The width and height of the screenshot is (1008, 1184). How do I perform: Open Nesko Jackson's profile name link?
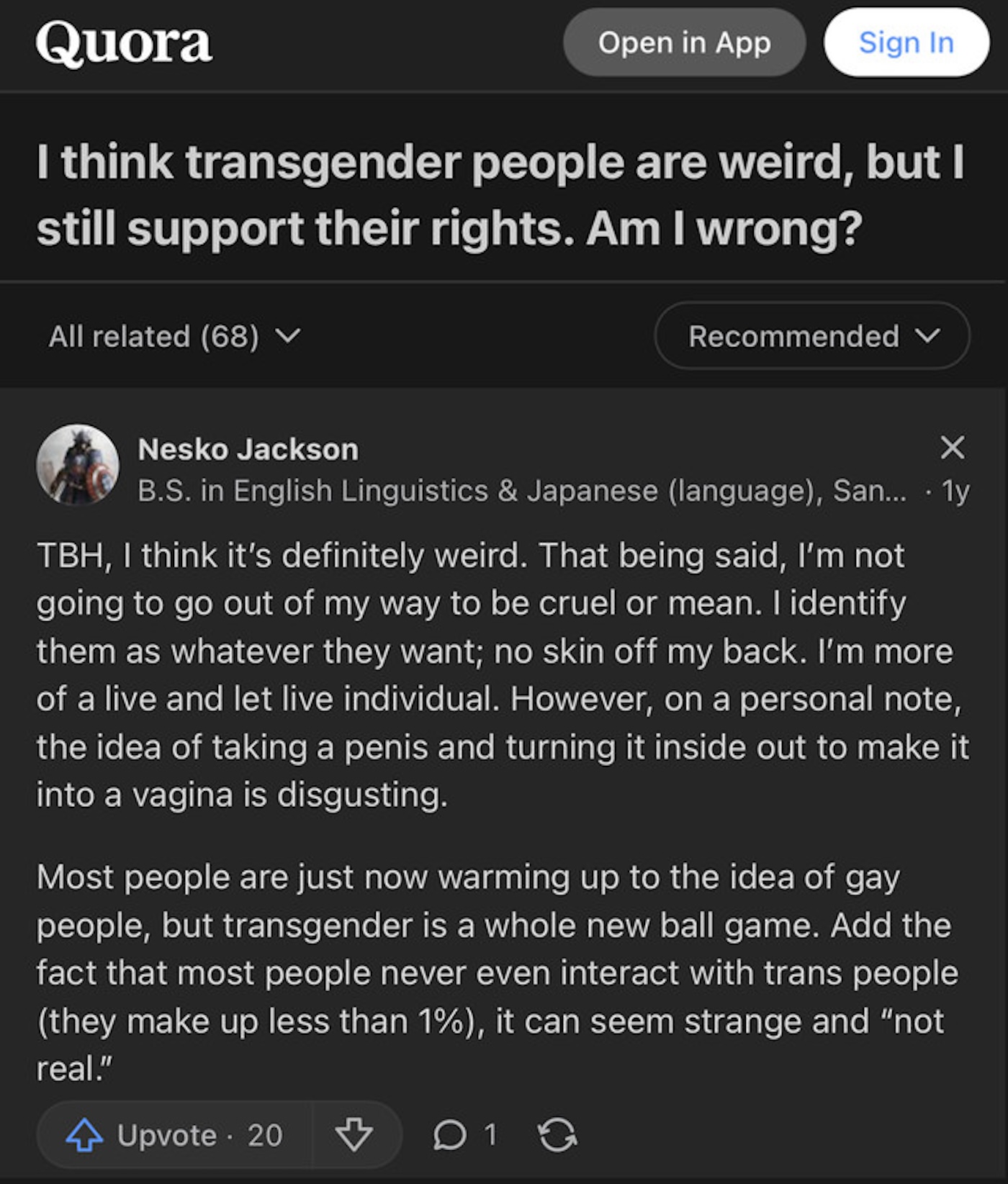pos(248,449)
